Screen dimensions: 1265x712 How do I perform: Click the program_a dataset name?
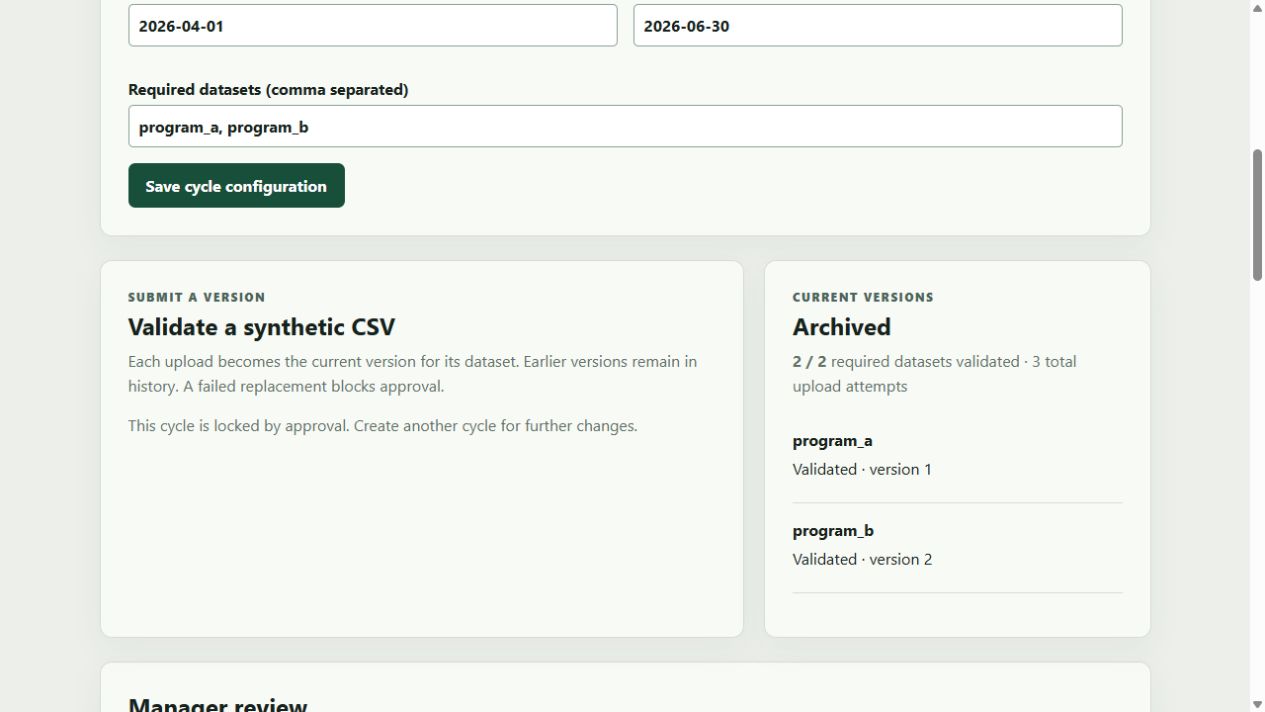[832, 440]
